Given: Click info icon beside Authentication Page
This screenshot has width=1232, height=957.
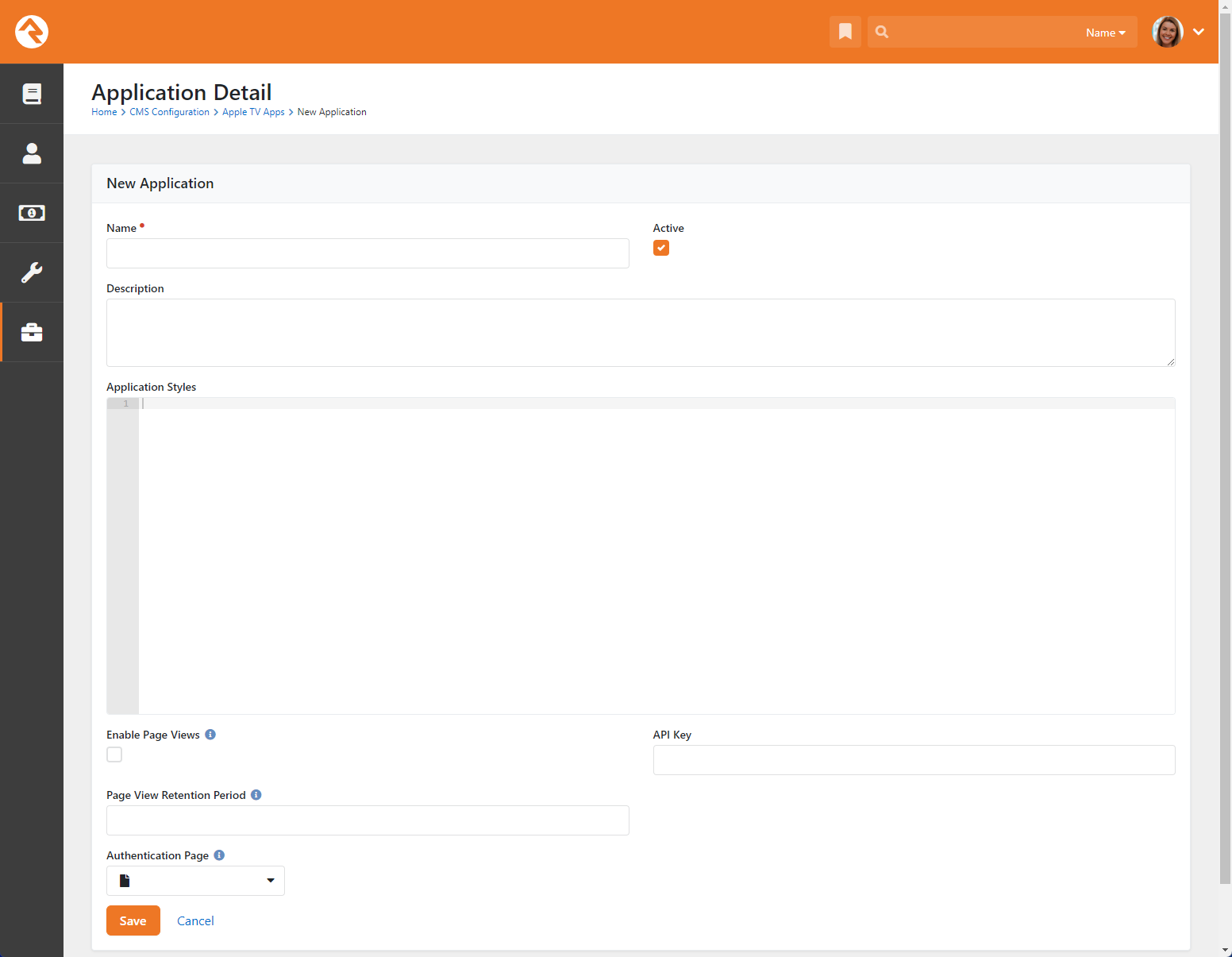Looking at the screenshot, I should point(219,855).
